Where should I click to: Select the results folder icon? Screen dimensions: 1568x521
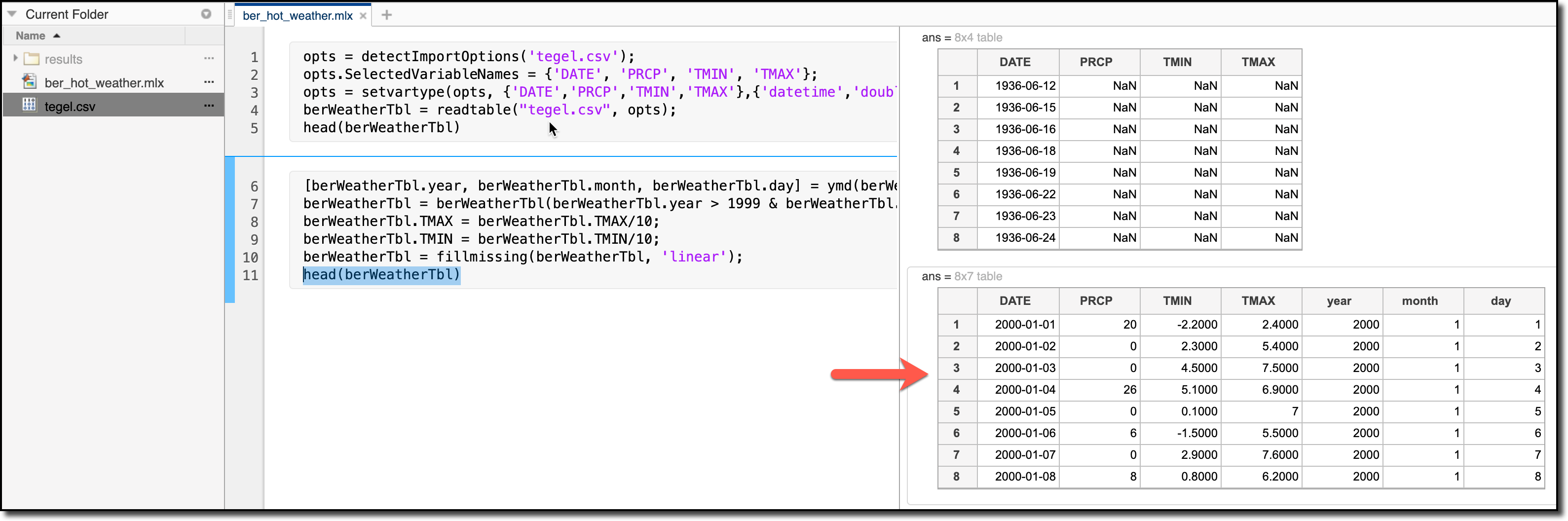(x=31, y=59)
